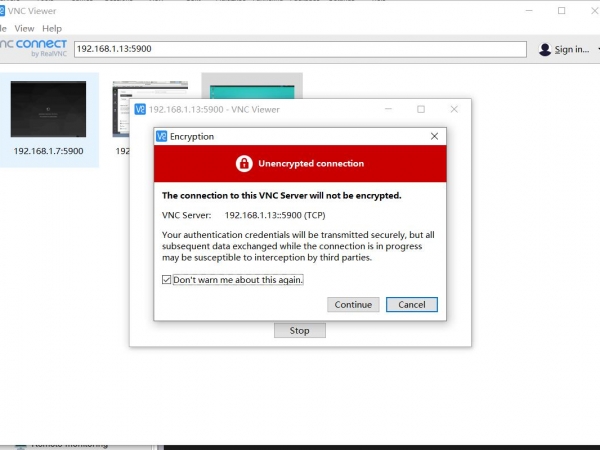Maximize the 192.168.1.13:5900 connection window
Screen dimensions: 600x450
click(x=421, y=109)
